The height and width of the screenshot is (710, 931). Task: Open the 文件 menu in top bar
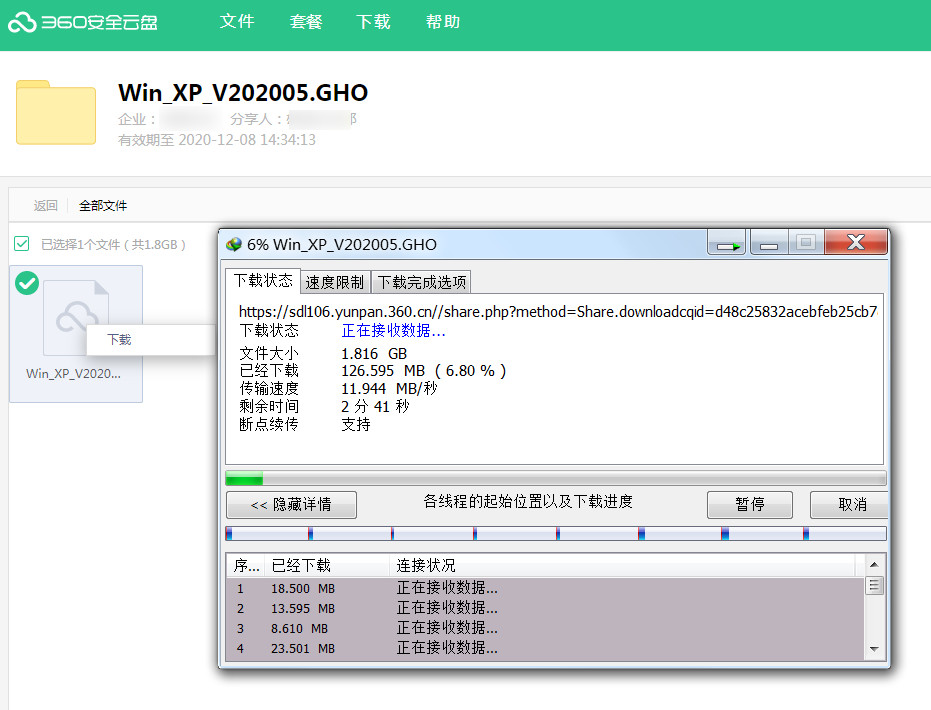(237, 22)
